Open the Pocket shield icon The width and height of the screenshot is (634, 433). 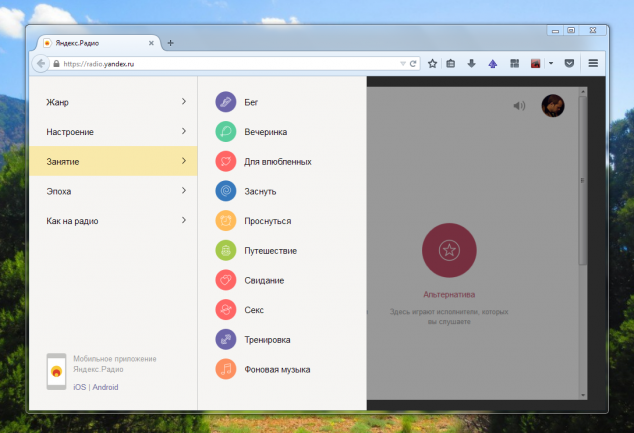pos(569,63)
